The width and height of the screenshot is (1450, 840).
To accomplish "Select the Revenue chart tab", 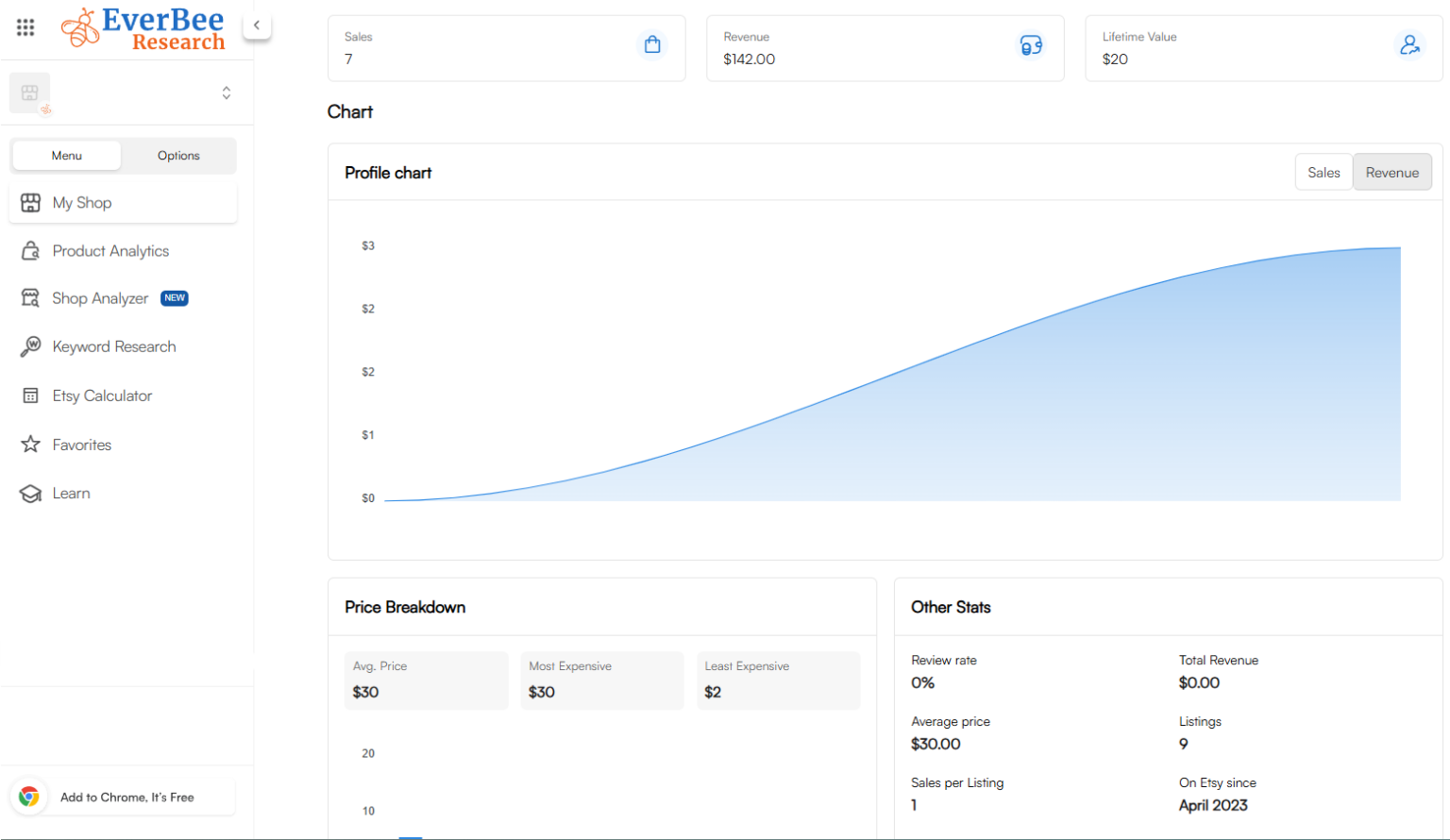I will click(x=1391, y=172).
